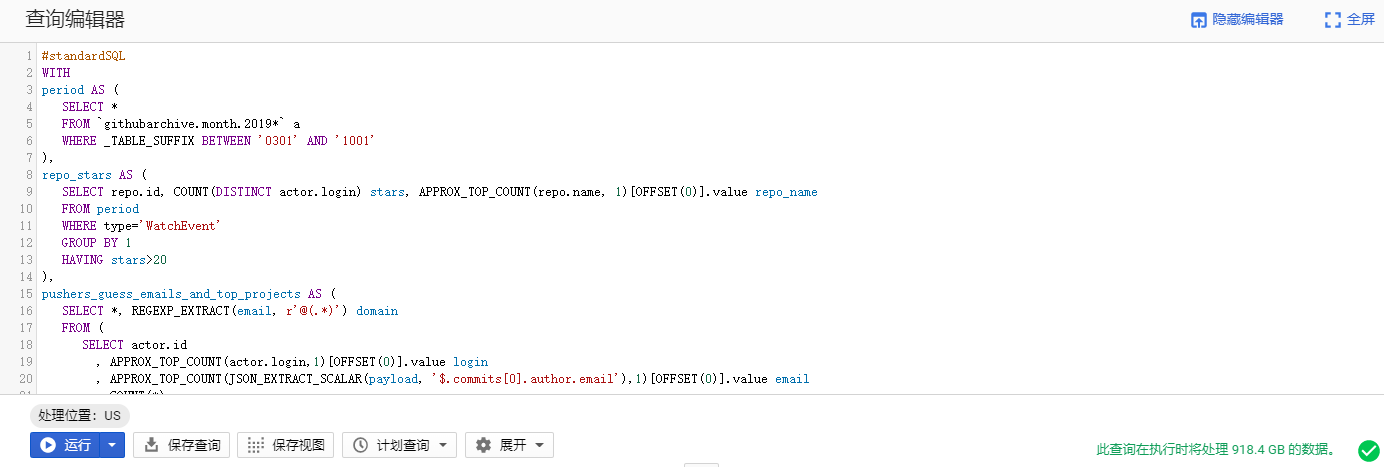This screenshot has width=1384, height=467.
Task: Click the #standardSQL comment on line 1
Action: point(83,56)
